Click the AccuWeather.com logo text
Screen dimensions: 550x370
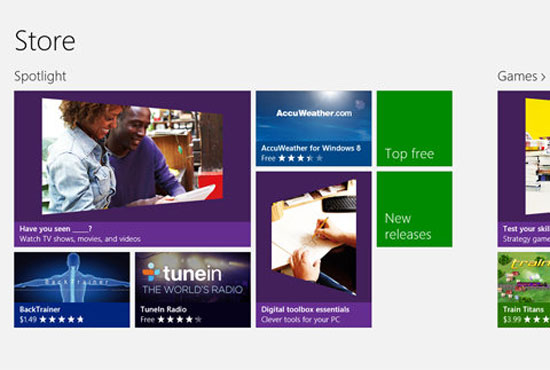click(314, 113)
